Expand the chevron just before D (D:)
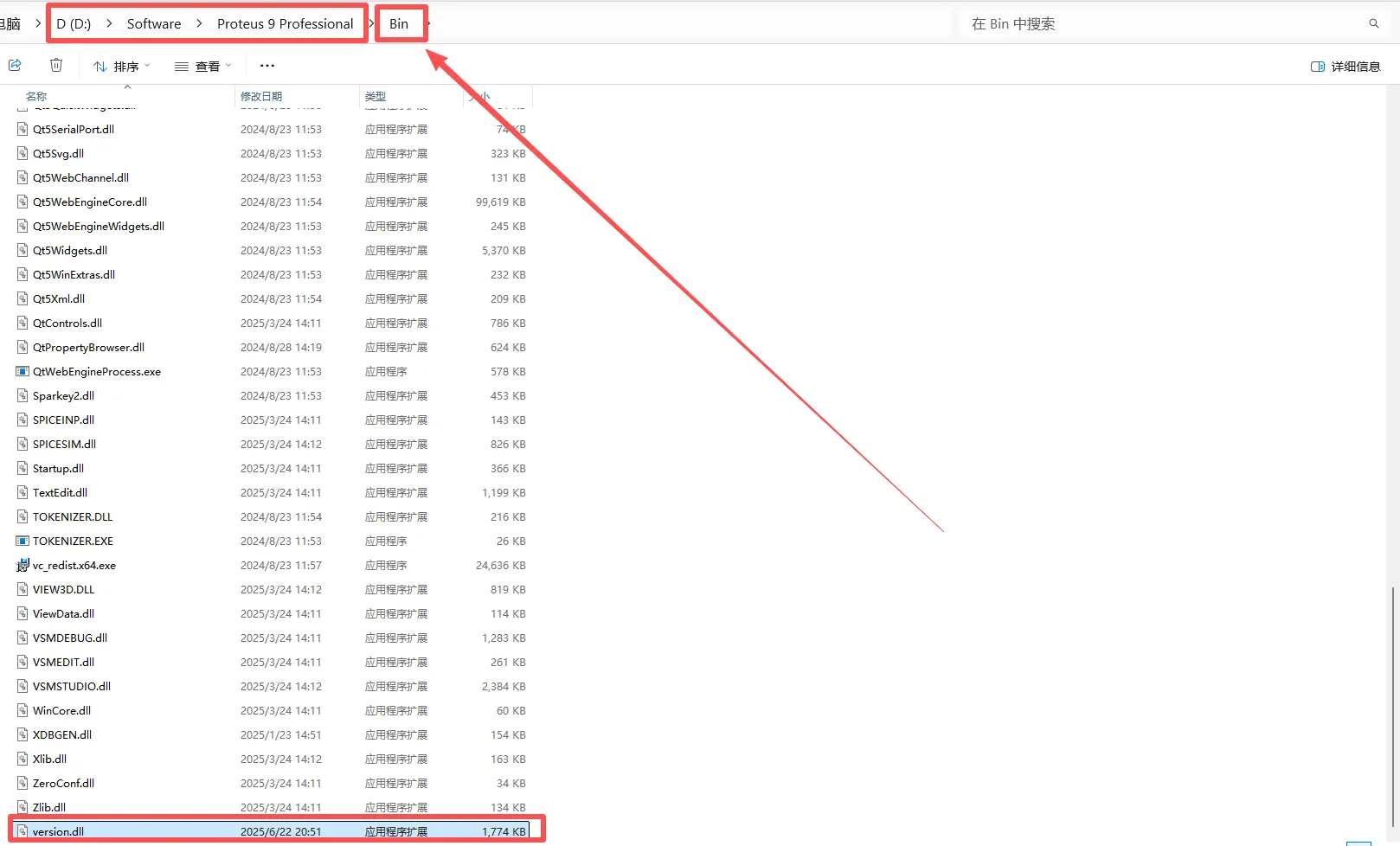Viewport: 1400px width, 846px height. (x=38, y=23)
